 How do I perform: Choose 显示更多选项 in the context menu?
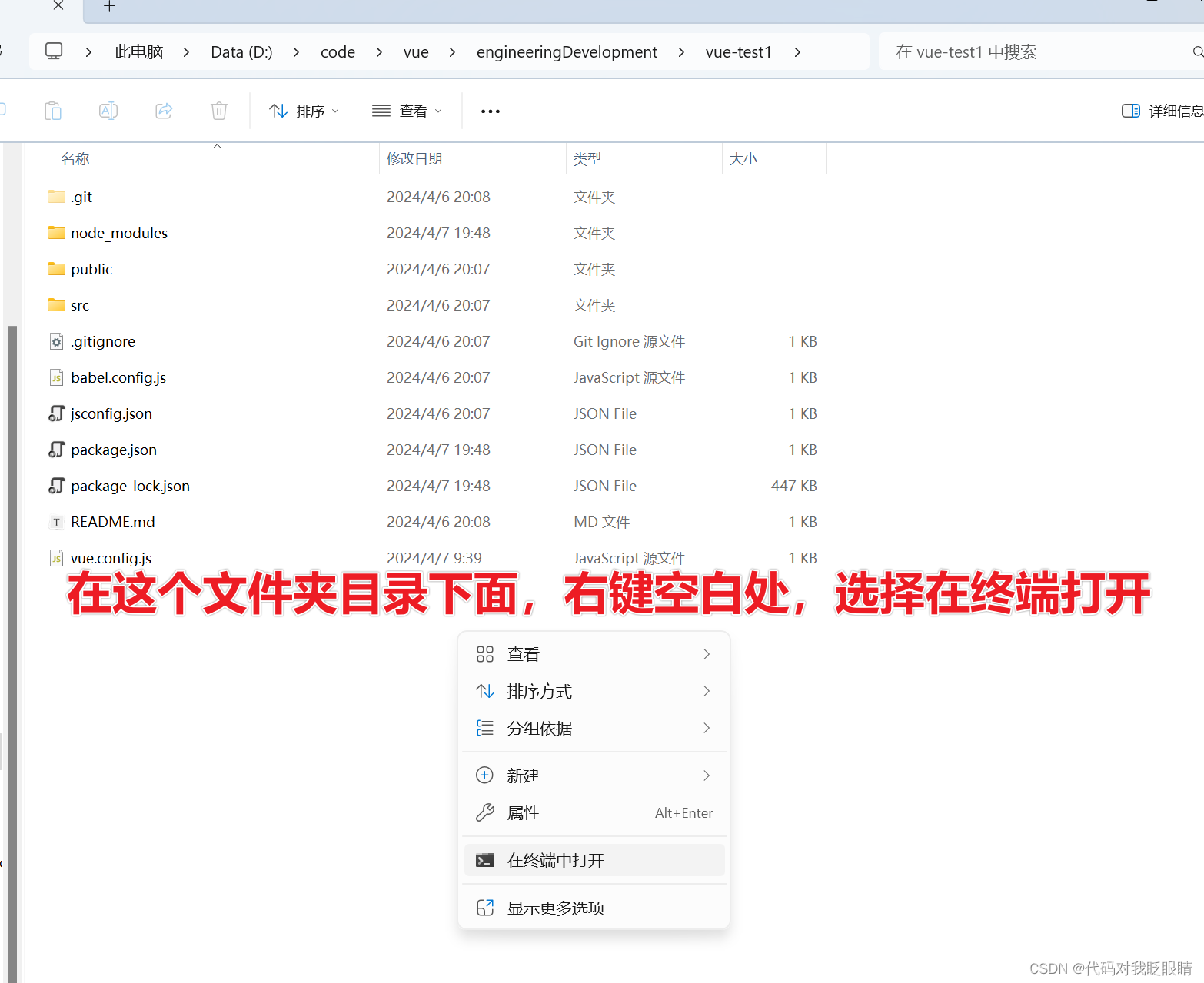(594, 908)
